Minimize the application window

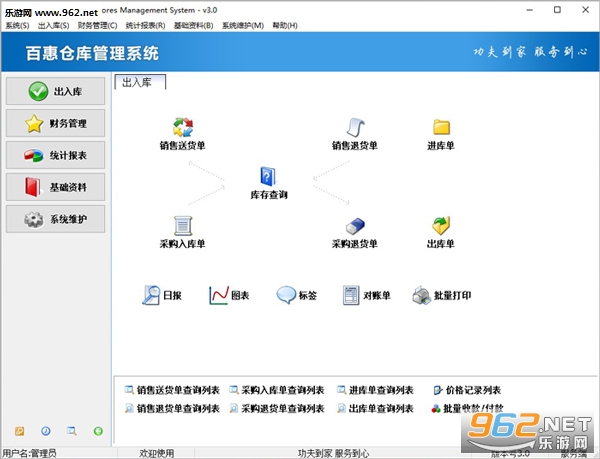pyautogui.click(x=530, y=10)
